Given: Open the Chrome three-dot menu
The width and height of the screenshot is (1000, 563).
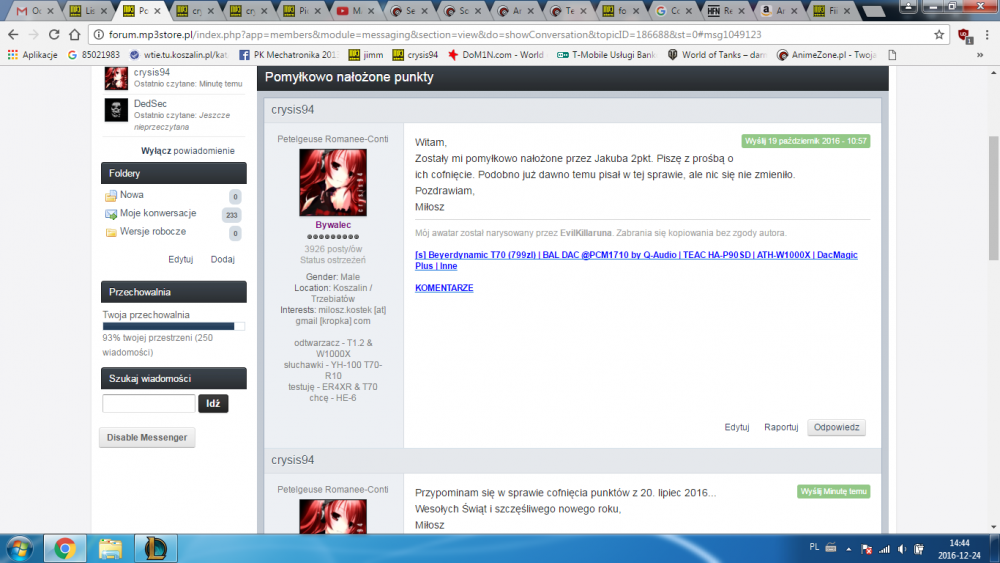Looking at the screenshot, I should 987,34.
